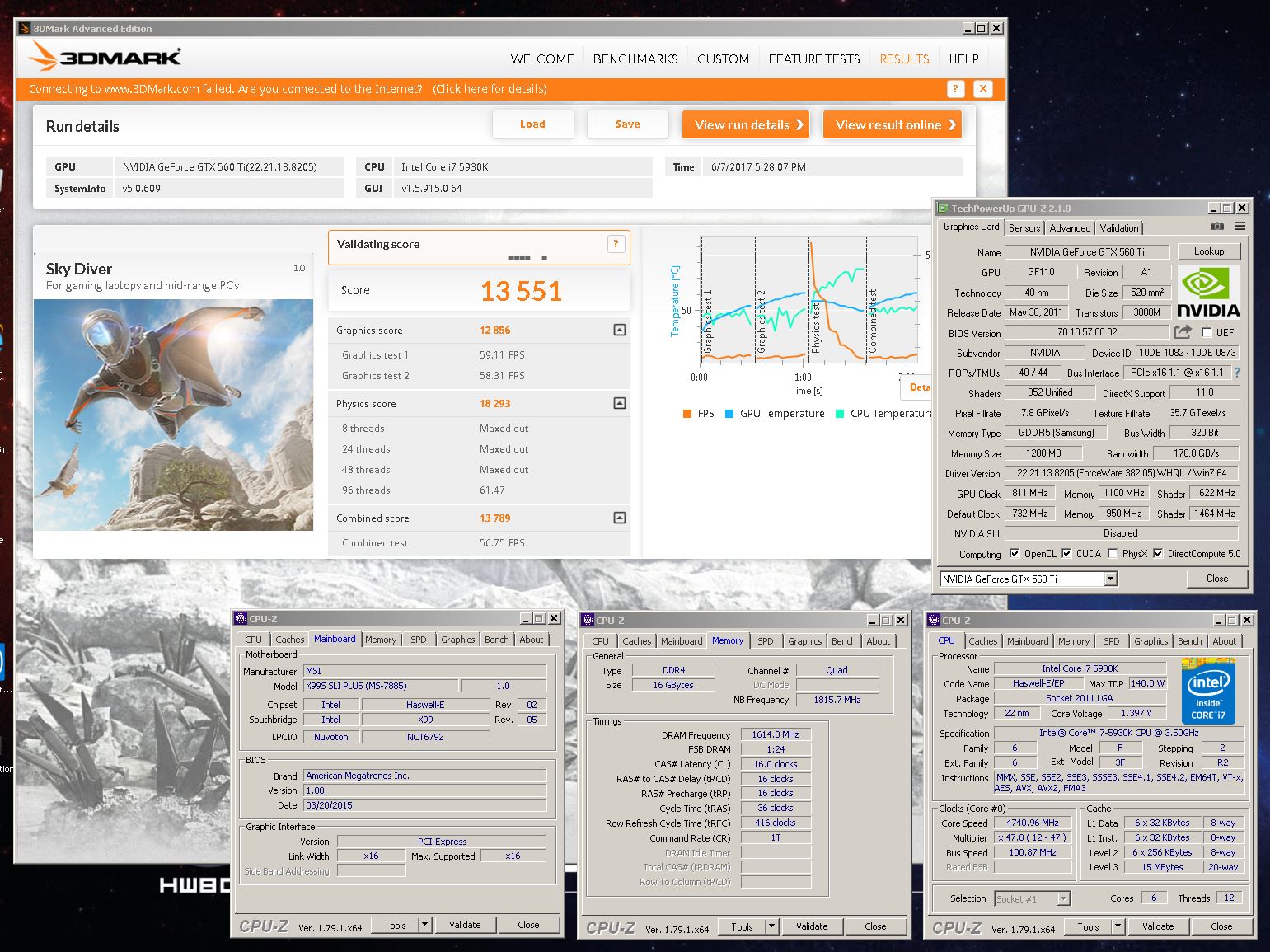Click View result online button
Screen dimensions: 1270x952
pyautogui.click(x=893, y=125)
